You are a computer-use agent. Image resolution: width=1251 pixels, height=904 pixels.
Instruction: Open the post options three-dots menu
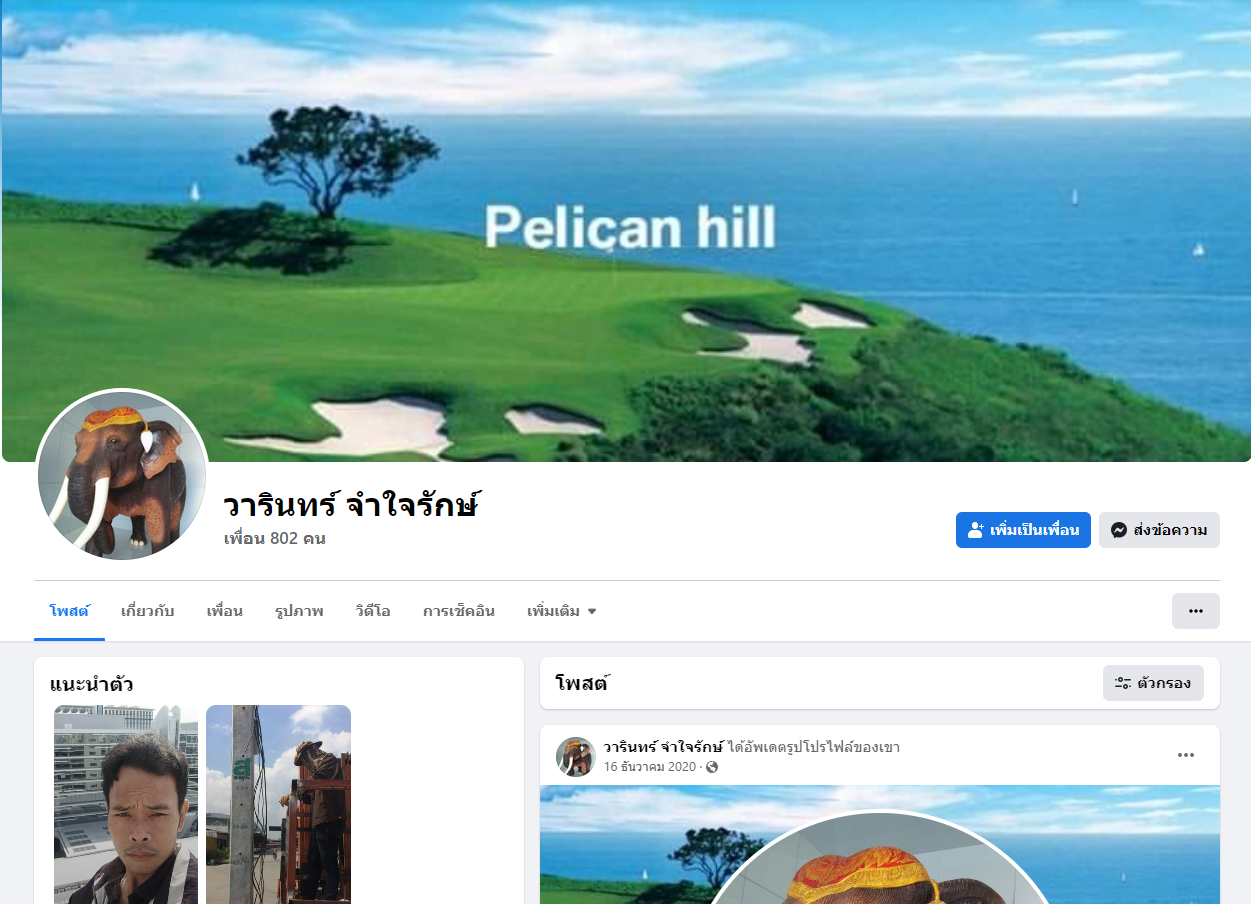coord(1186,755)
